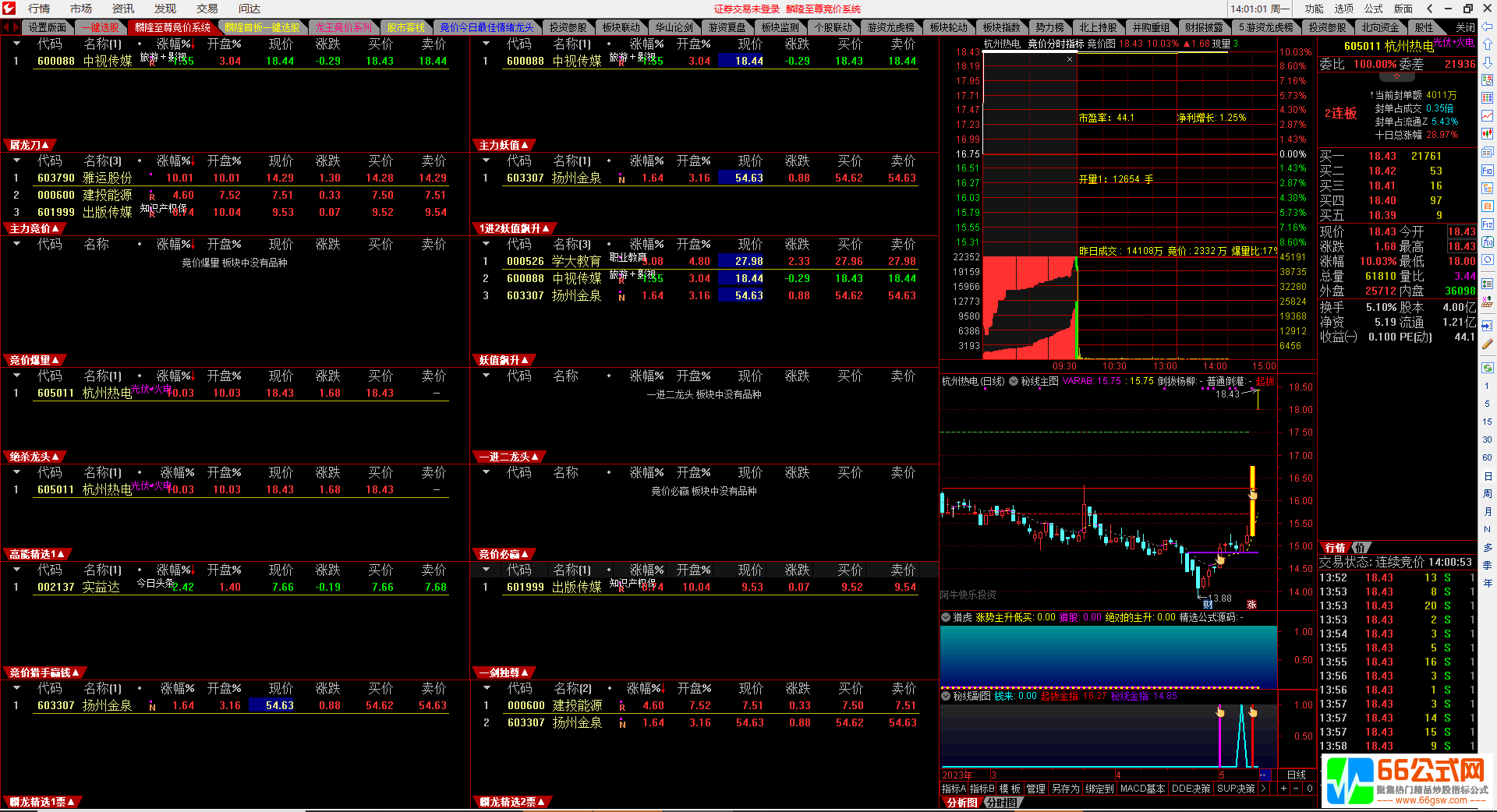Click the 关闭 button on tab bar
This screenshot has width=1497, height=812.
pos(1465,27)
